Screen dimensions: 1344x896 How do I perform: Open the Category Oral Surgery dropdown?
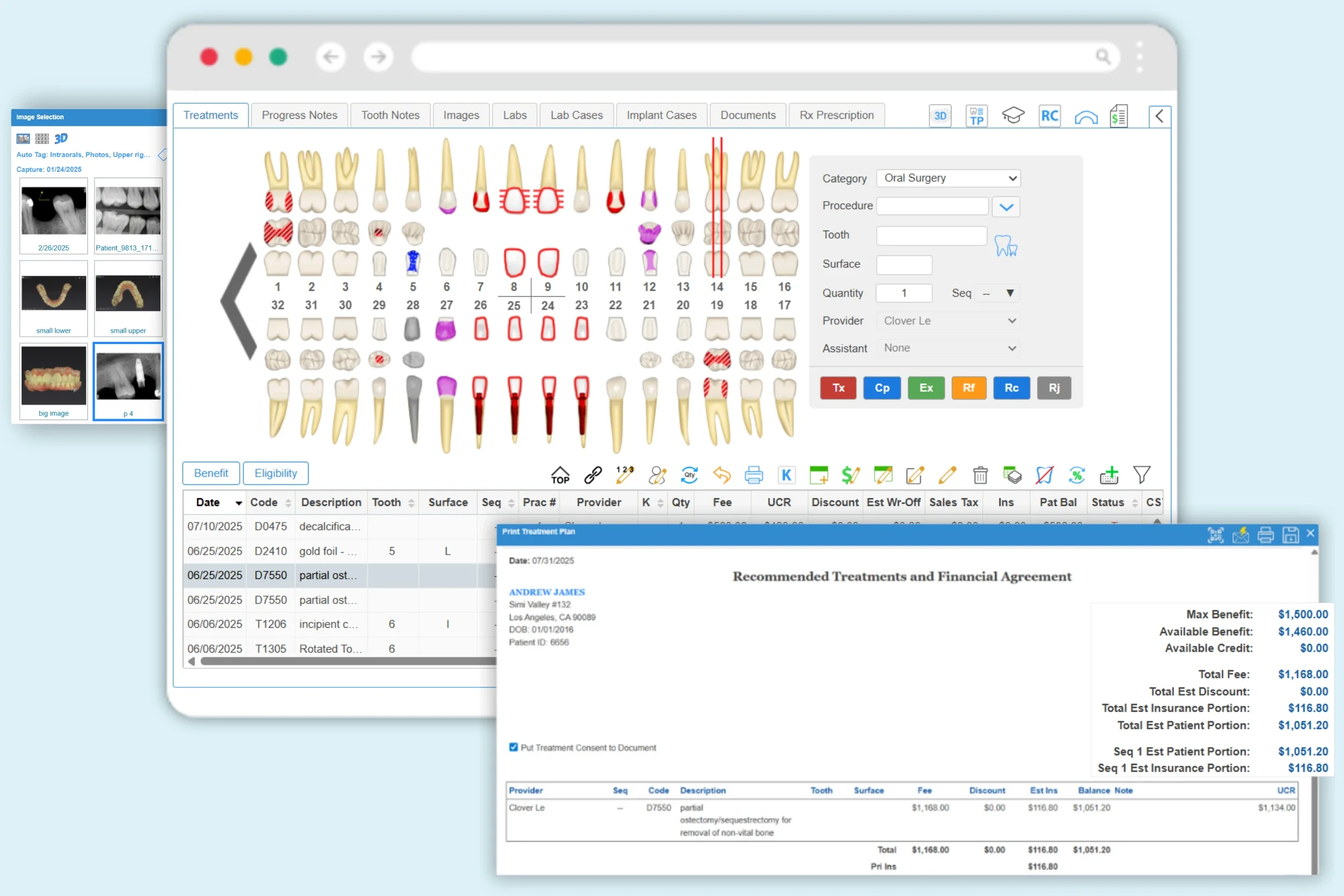[x=948, y=178]
